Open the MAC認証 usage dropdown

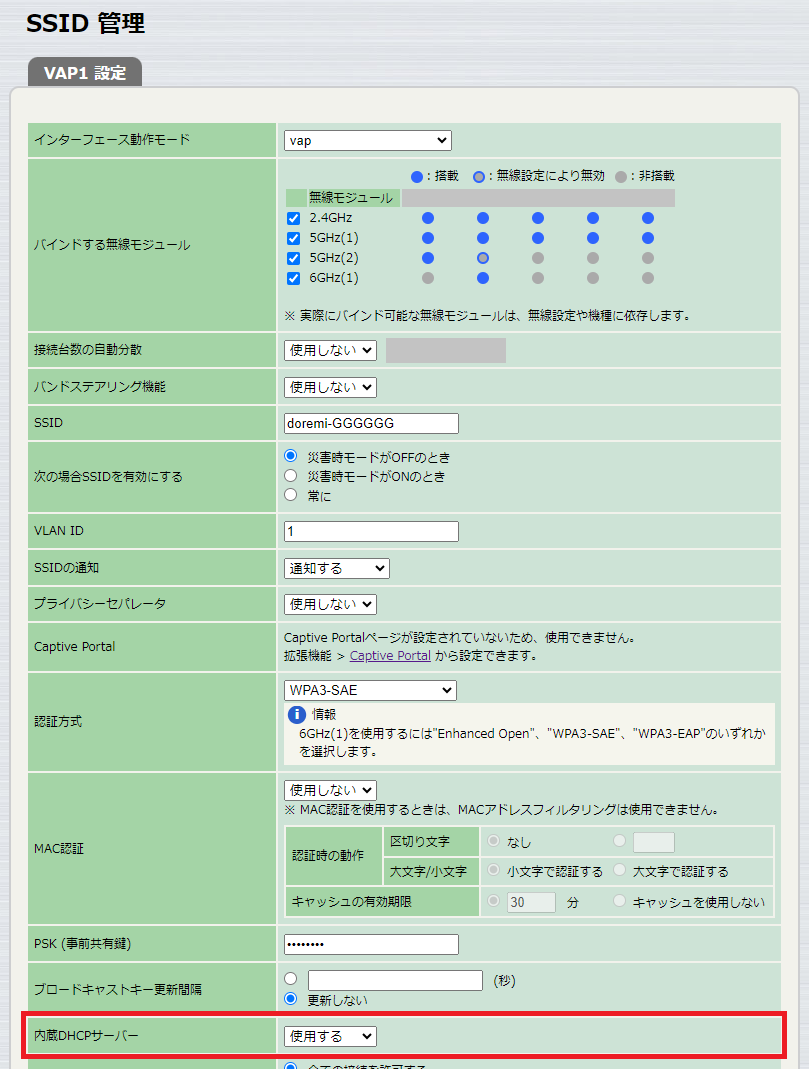click(330, 789)
